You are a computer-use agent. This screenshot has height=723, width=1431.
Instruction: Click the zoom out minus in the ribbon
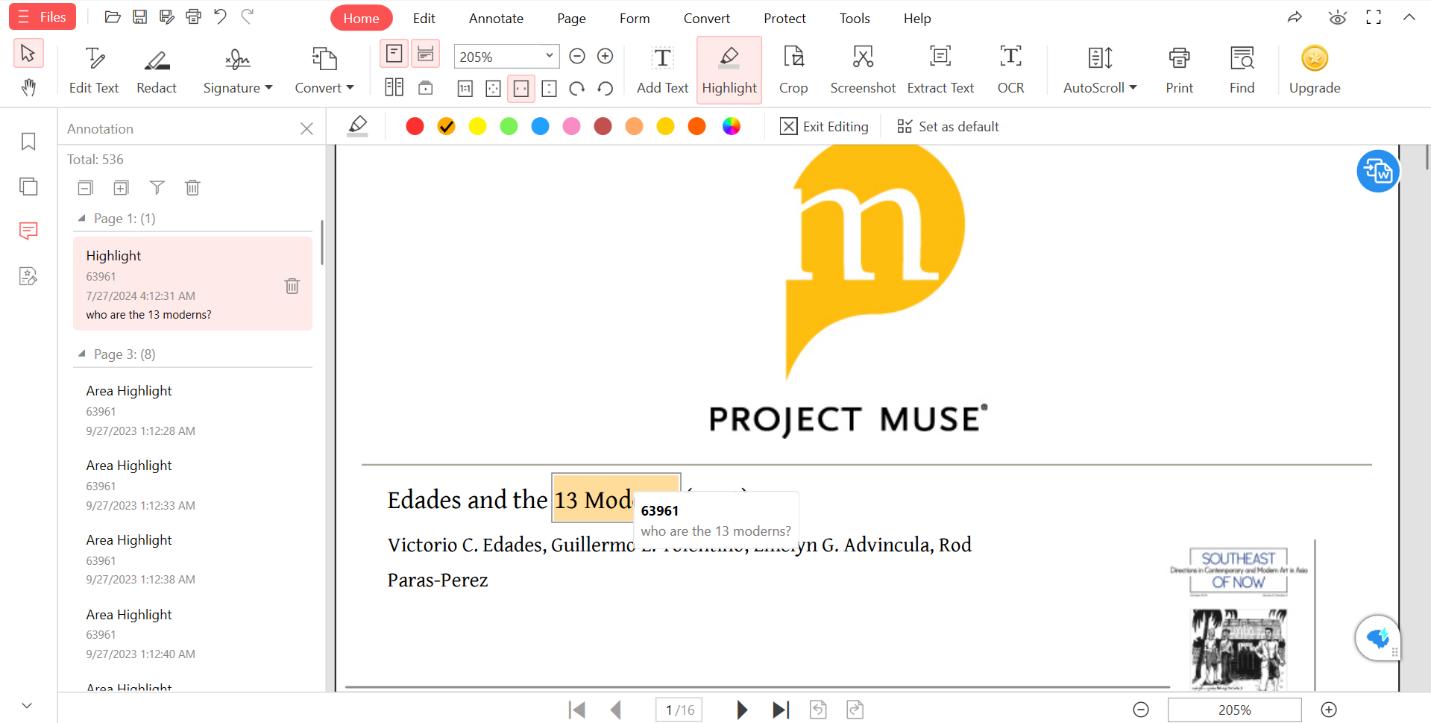(x=577, y=57)
